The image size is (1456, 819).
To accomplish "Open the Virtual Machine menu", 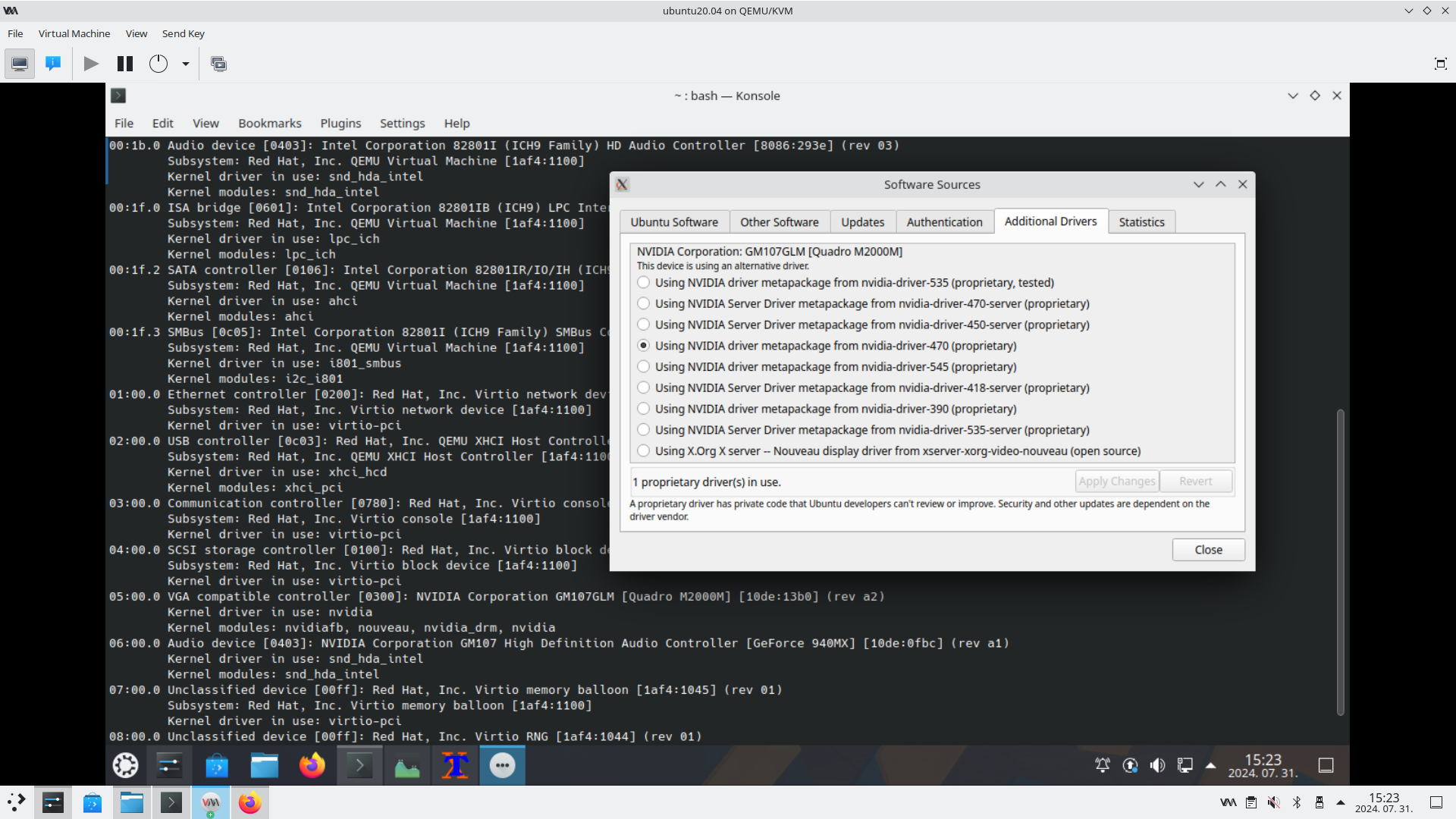I will pyautogui.click(x=74, y=33).
